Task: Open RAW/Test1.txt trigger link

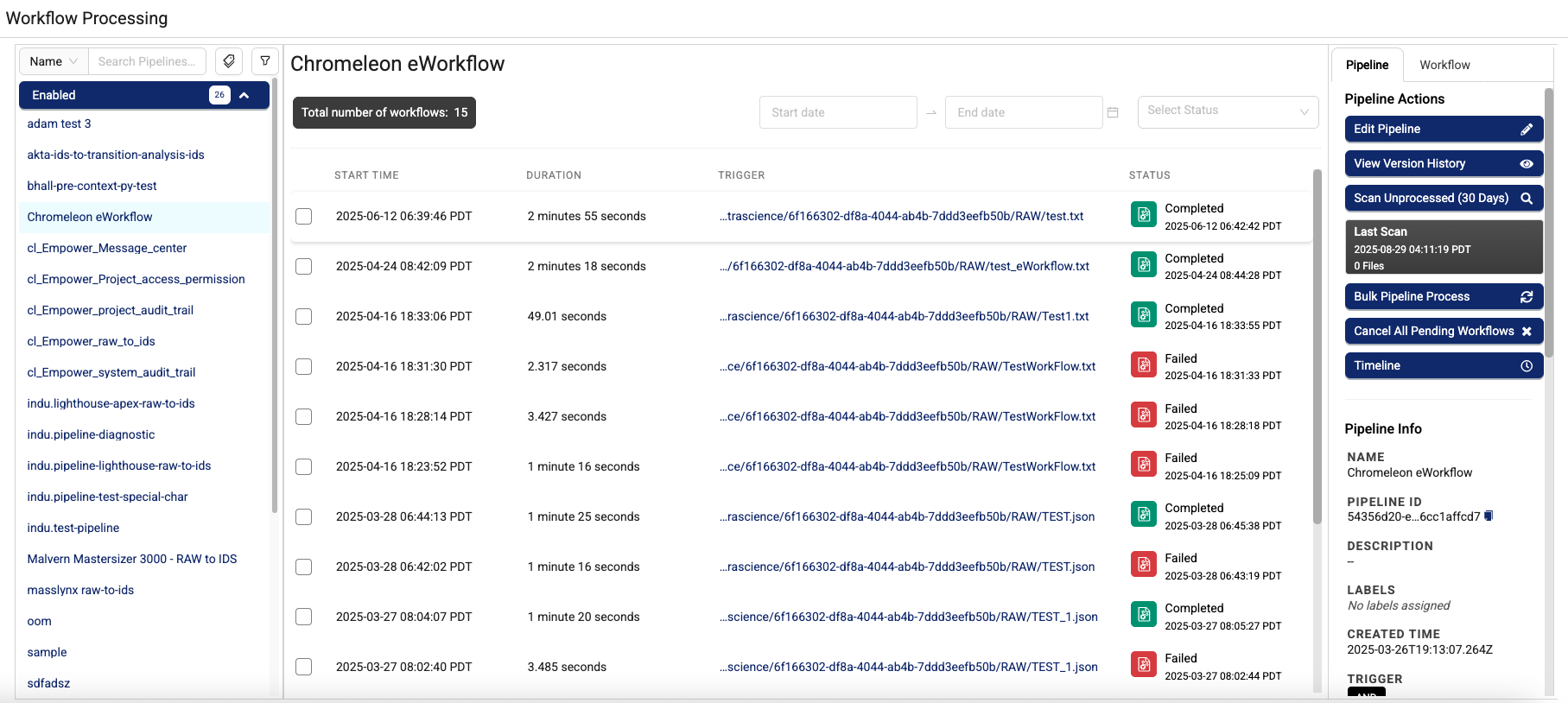Action: pos(904,316)
